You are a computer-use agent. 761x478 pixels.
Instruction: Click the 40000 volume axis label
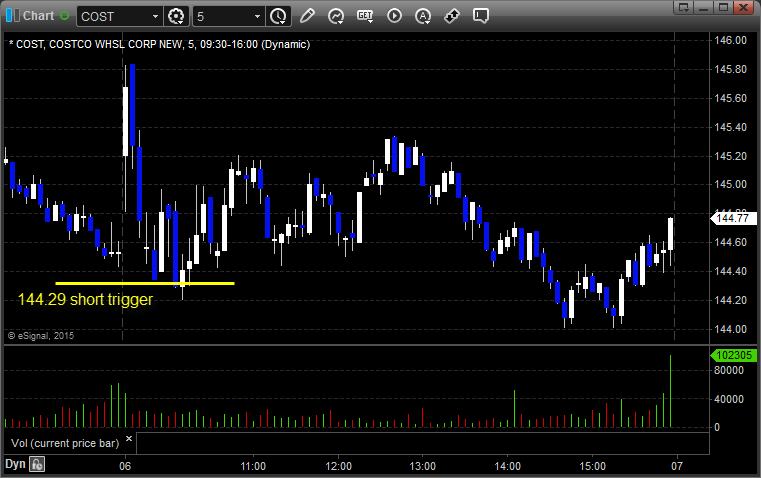(729, 399)
